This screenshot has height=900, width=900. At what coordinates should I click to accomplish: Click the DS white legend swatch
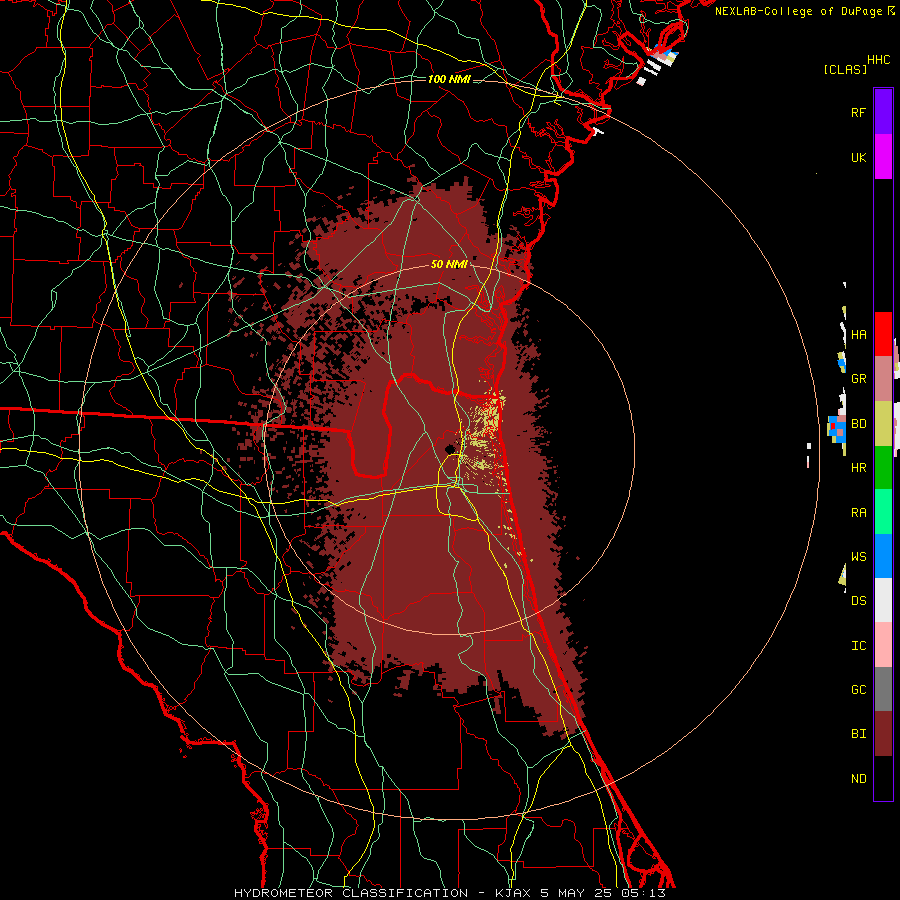(883, 600)
